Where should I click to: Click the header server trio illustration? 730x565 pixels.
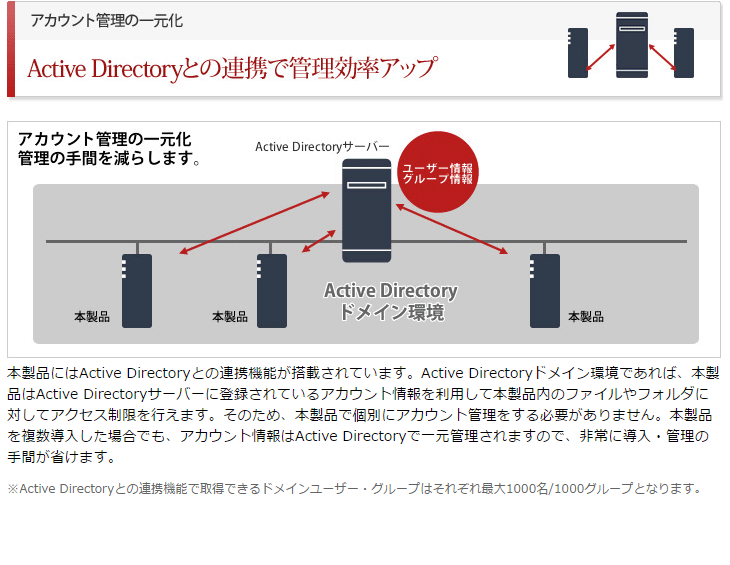631,45
